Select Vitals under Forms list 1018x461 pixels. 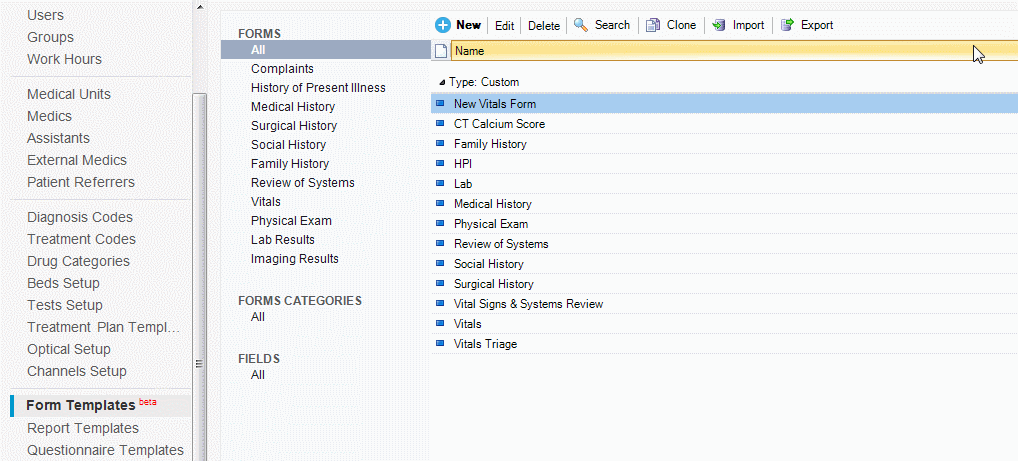266,202
